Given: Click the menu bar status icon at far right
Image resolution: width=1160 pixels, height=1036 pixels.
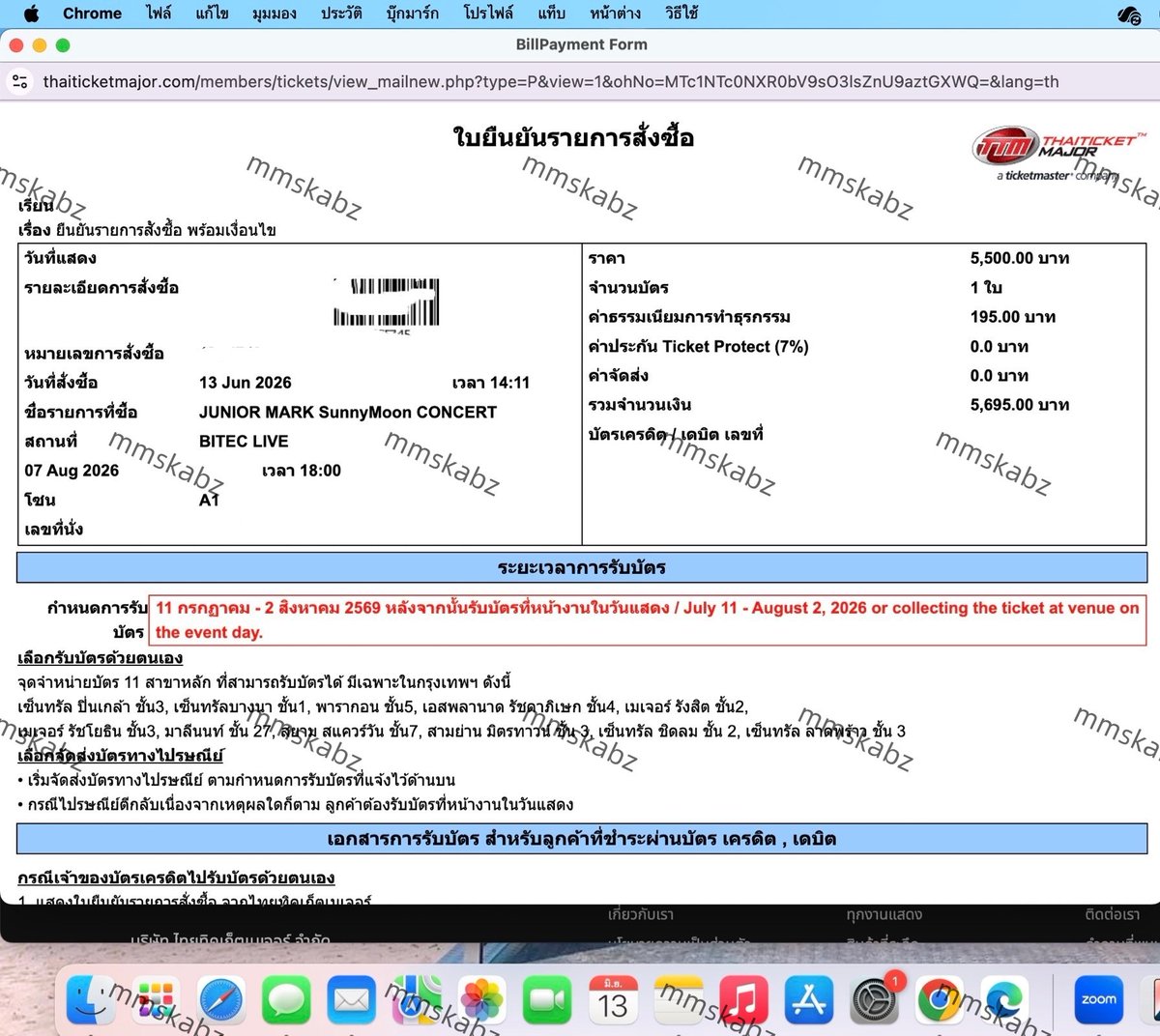Looking at the screenshot, I should pyautogui.click(x=1129, y=14).
